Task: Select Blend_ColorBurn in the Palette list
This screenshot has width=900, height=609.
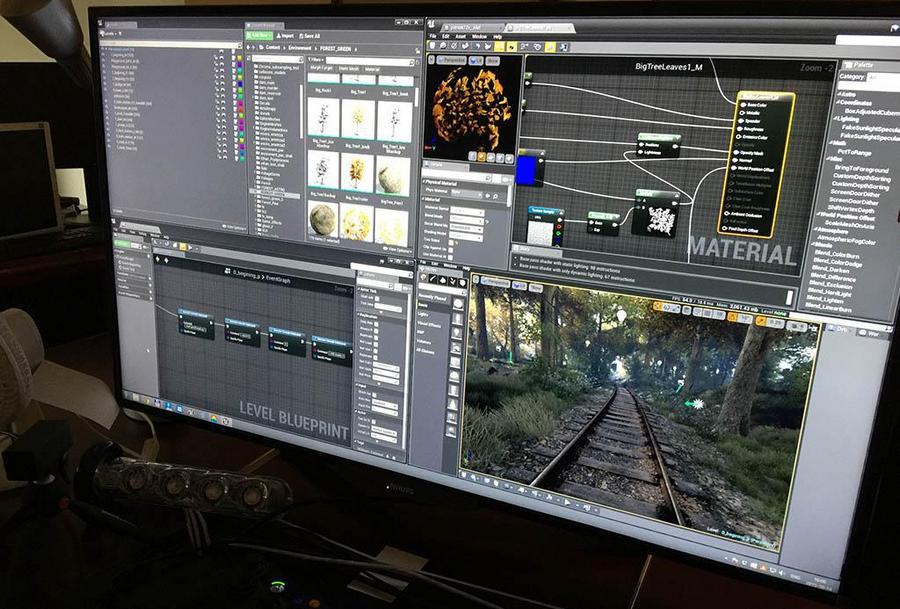Action: [836, 254]
